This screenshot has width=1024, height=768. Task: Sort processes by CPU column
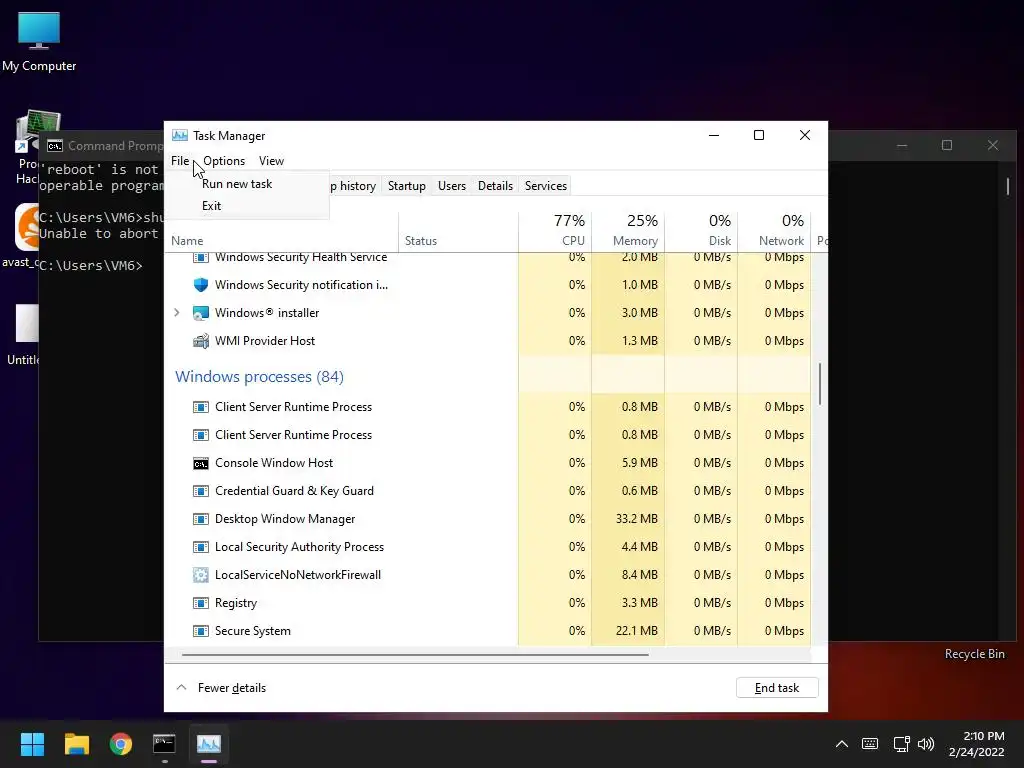tap(555, 232)
